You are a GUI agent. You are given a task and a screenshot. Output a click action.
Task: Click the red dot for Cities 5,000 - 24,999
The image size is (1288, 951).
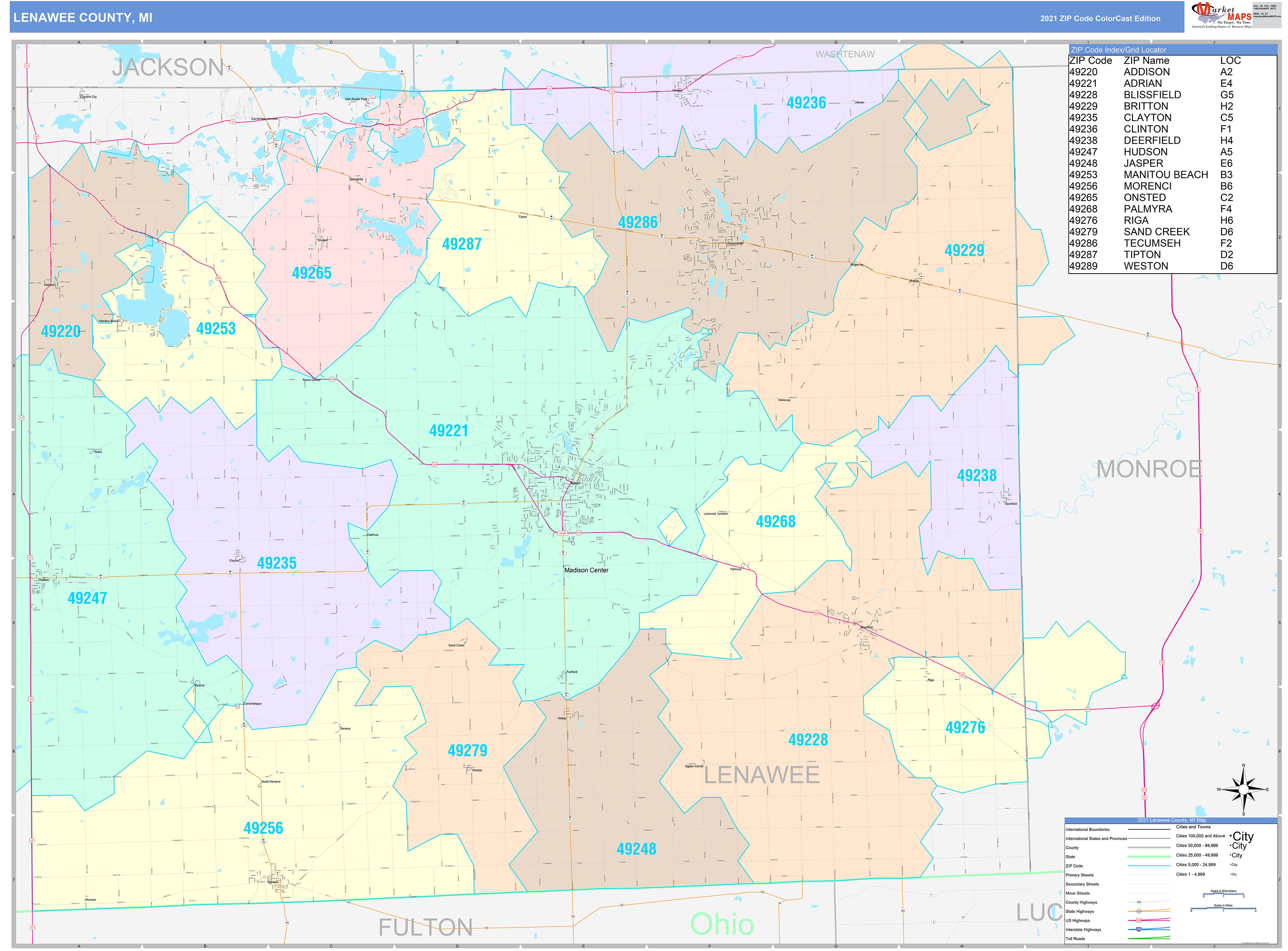pyautogui.click(x=1231, y=865)
